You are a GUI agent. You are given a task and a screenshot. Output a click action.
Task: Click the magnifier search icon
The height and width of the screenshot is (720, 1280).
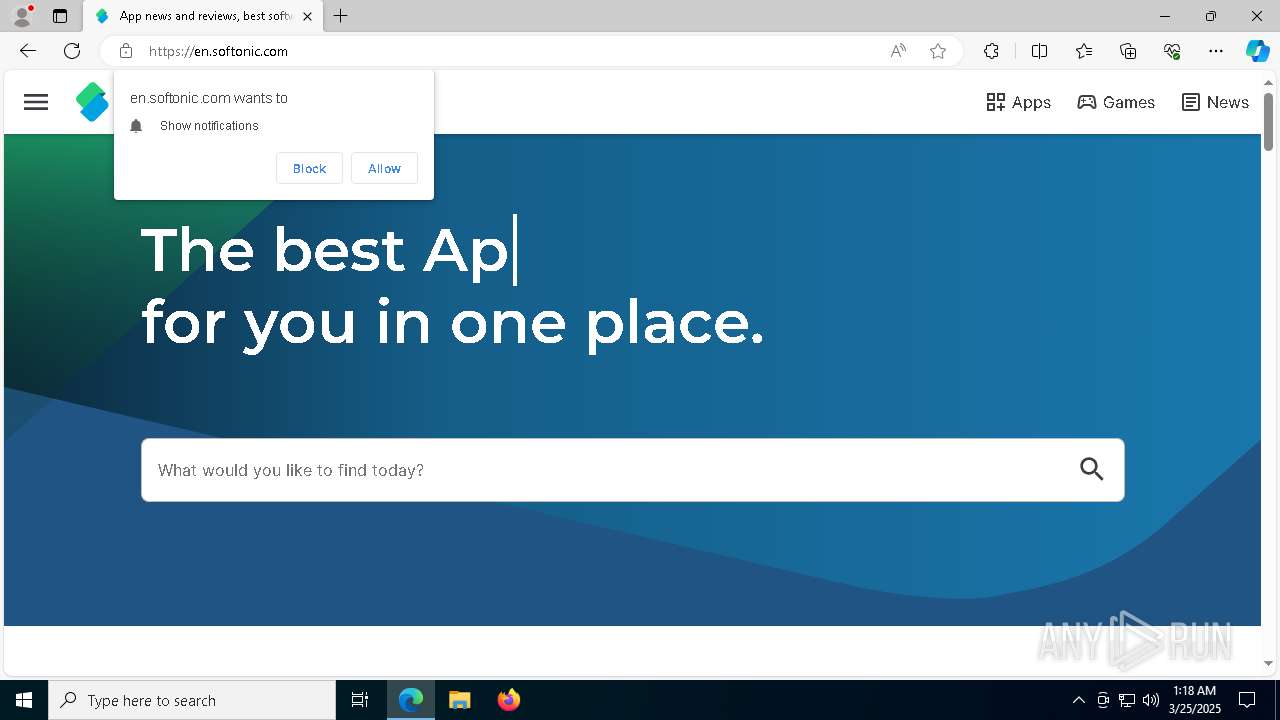[1092, 469]
